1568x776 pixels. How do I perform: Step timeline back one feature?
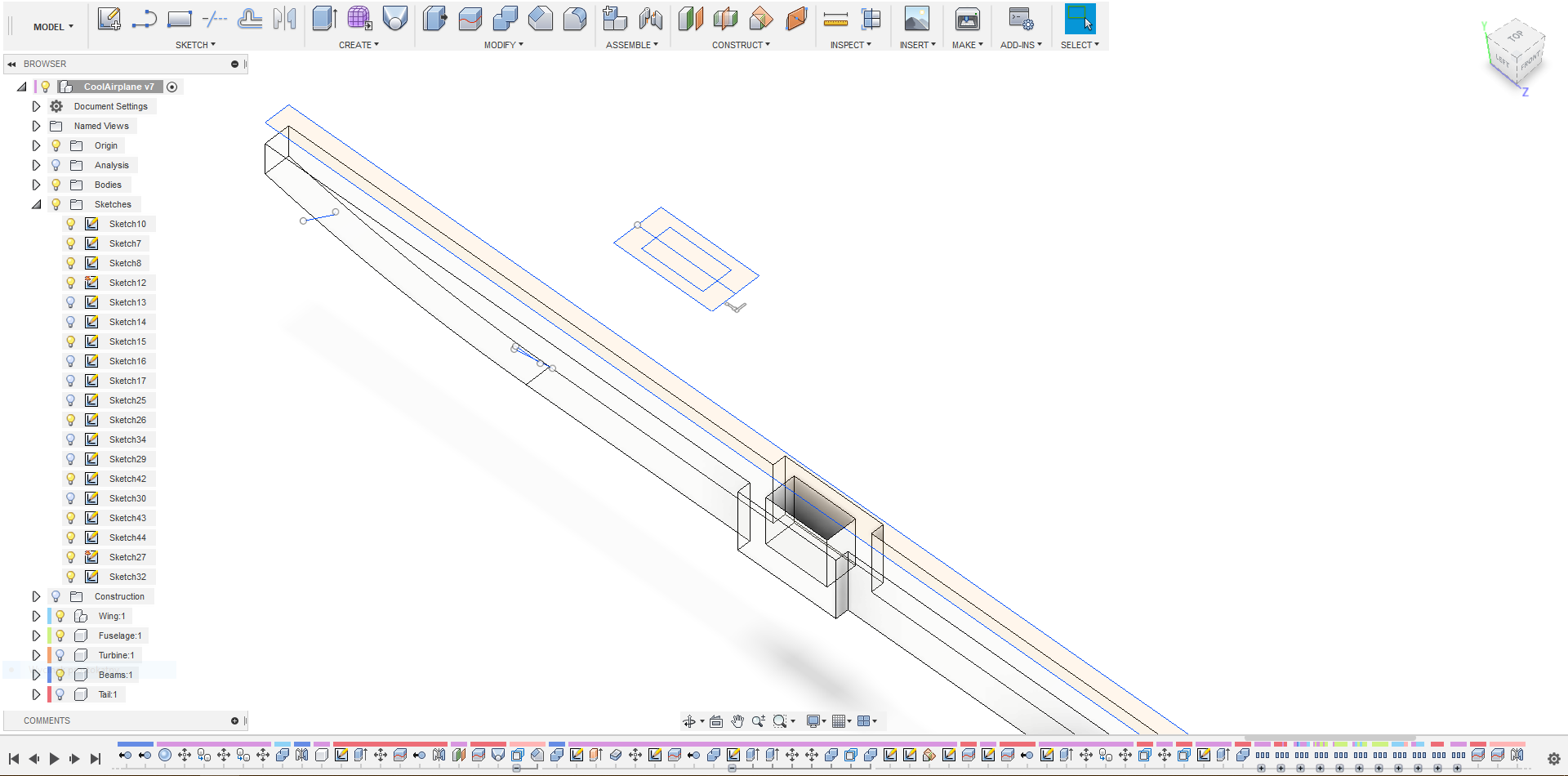pyautogui.click(x=34, y=759)
